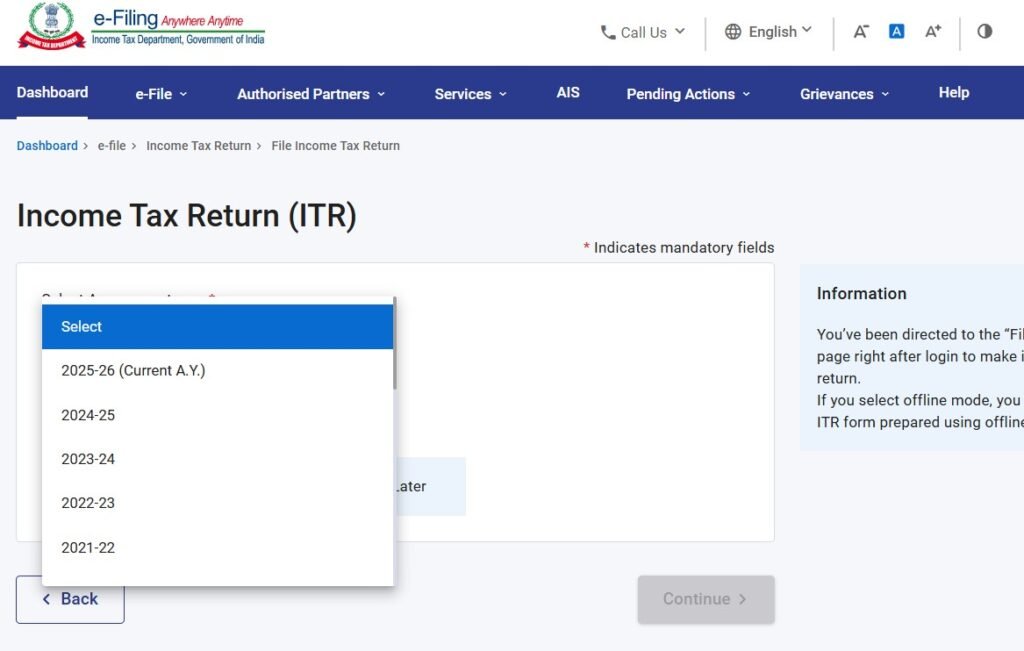This screenshot has width=1024, height=651.
Task: Click the Income Tax Department e-Filing logo
Action: [x=141, y=27]
